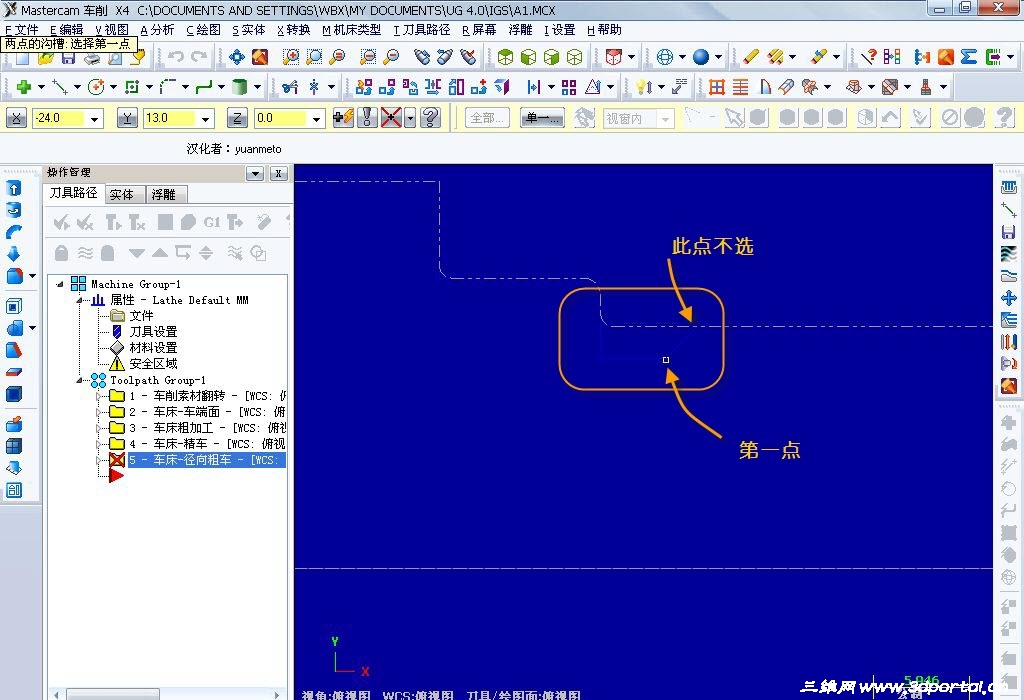
Task: Click the redo arrow icon
Action: (199, 57)
